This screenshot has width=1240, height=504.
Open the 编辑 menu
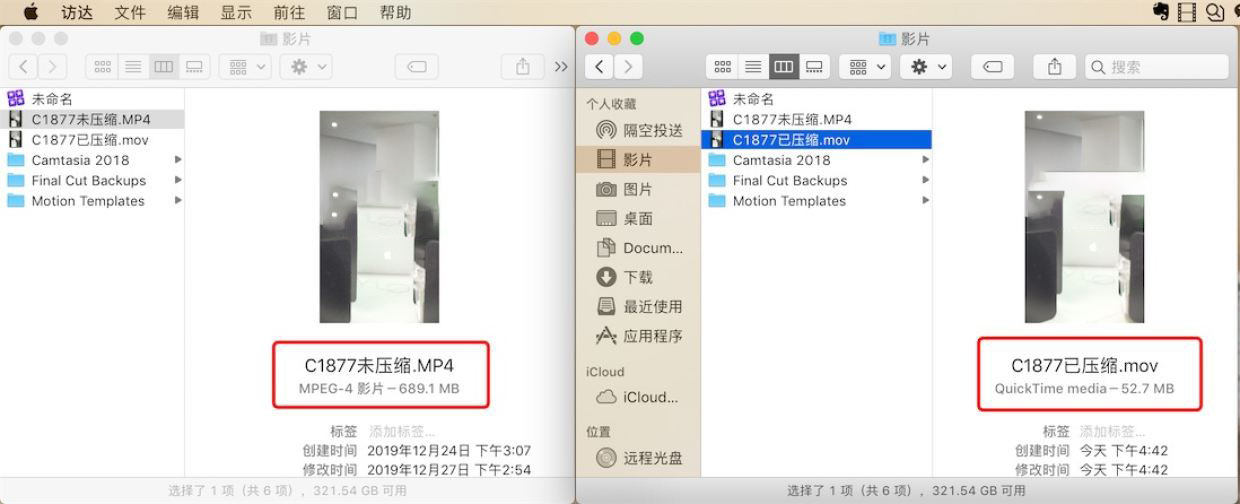183,12
